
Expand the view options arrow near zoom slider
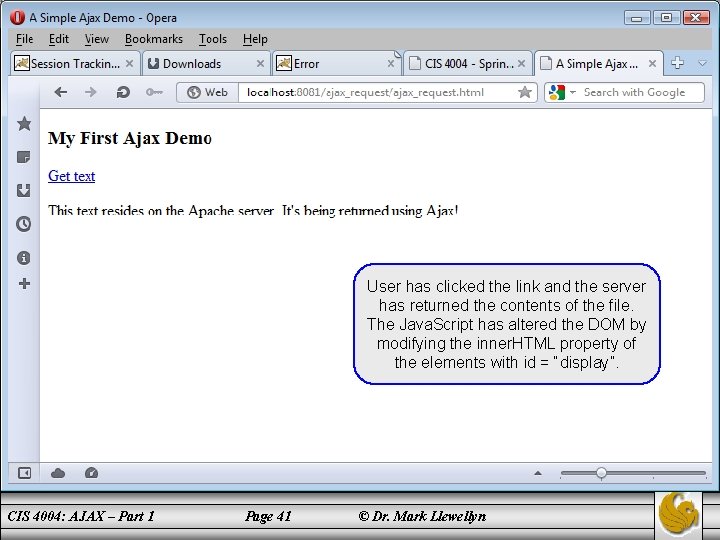[x=538, y=473]
